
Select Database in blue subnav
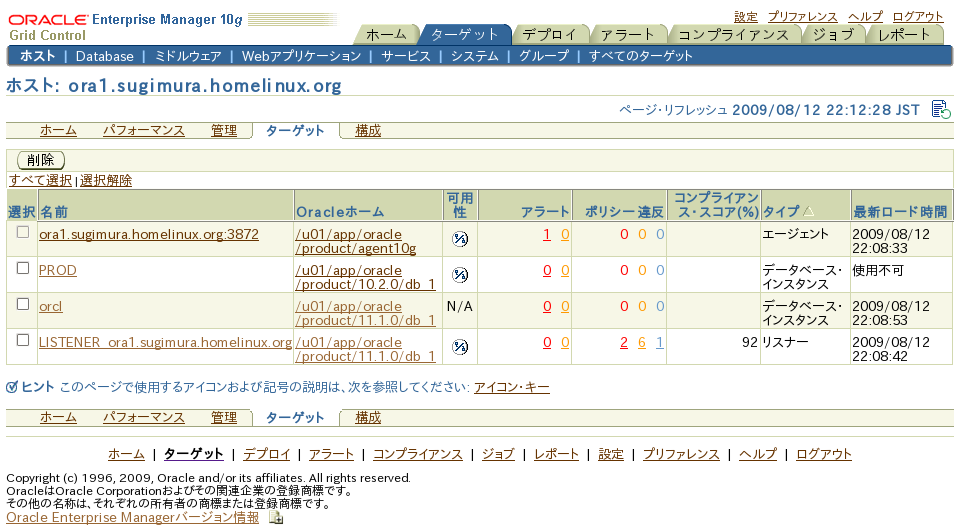tap(104, 56)
